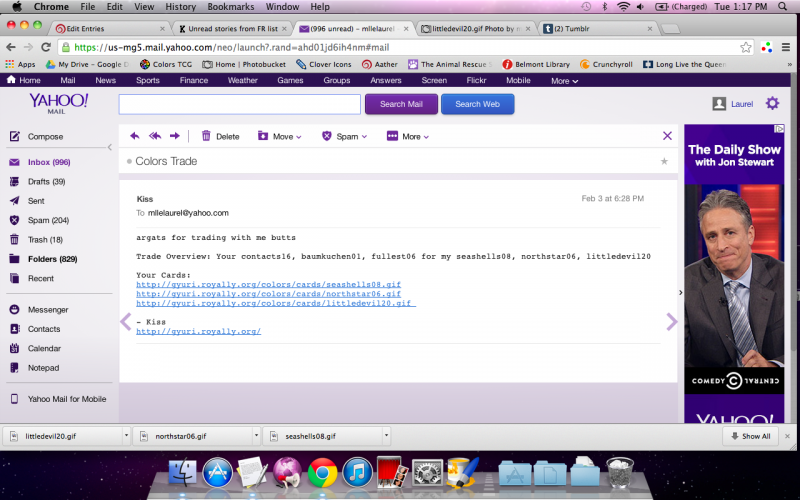Click the Search Mail button

coord(401,104)
